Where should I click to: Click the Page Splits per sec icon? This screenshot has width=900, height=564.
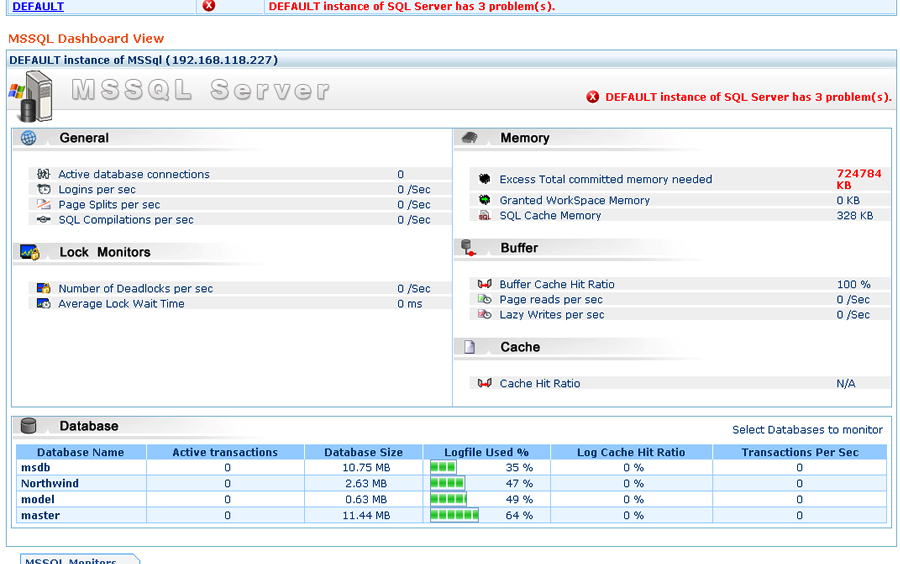pyautogui.click(x=44, y=204)
